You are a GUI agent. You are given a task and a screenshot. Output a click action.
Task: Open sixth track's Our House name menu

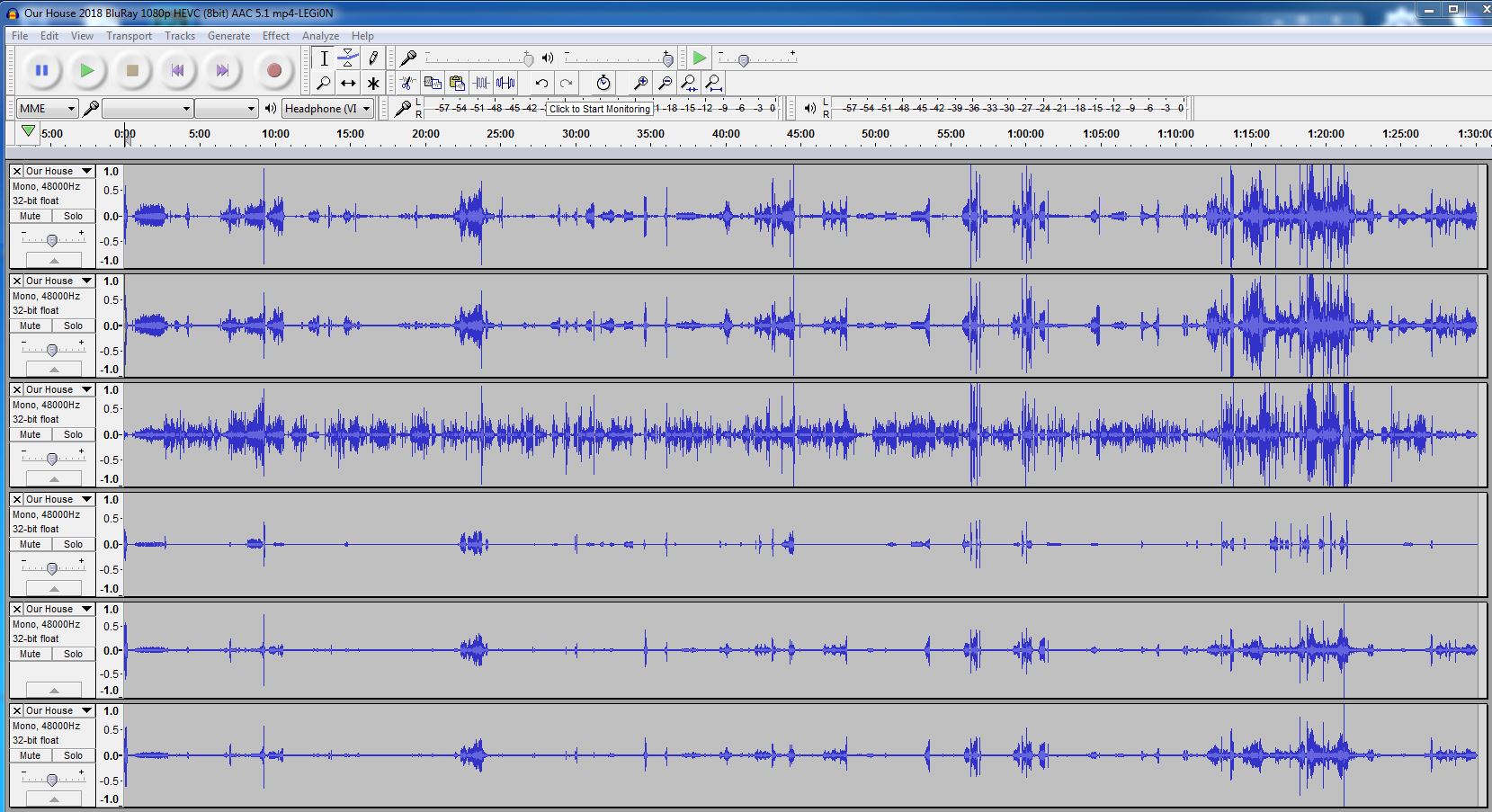click(x=58, y=710)
